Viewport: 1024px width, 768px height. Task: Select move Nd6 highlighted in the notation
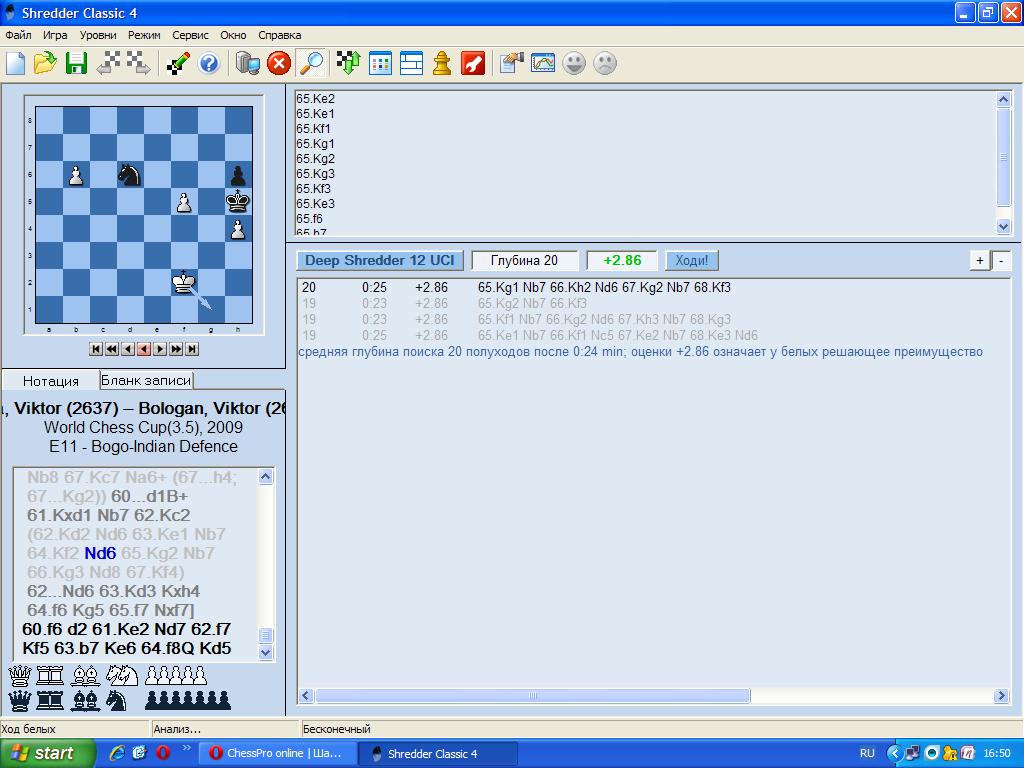point(100,553)
